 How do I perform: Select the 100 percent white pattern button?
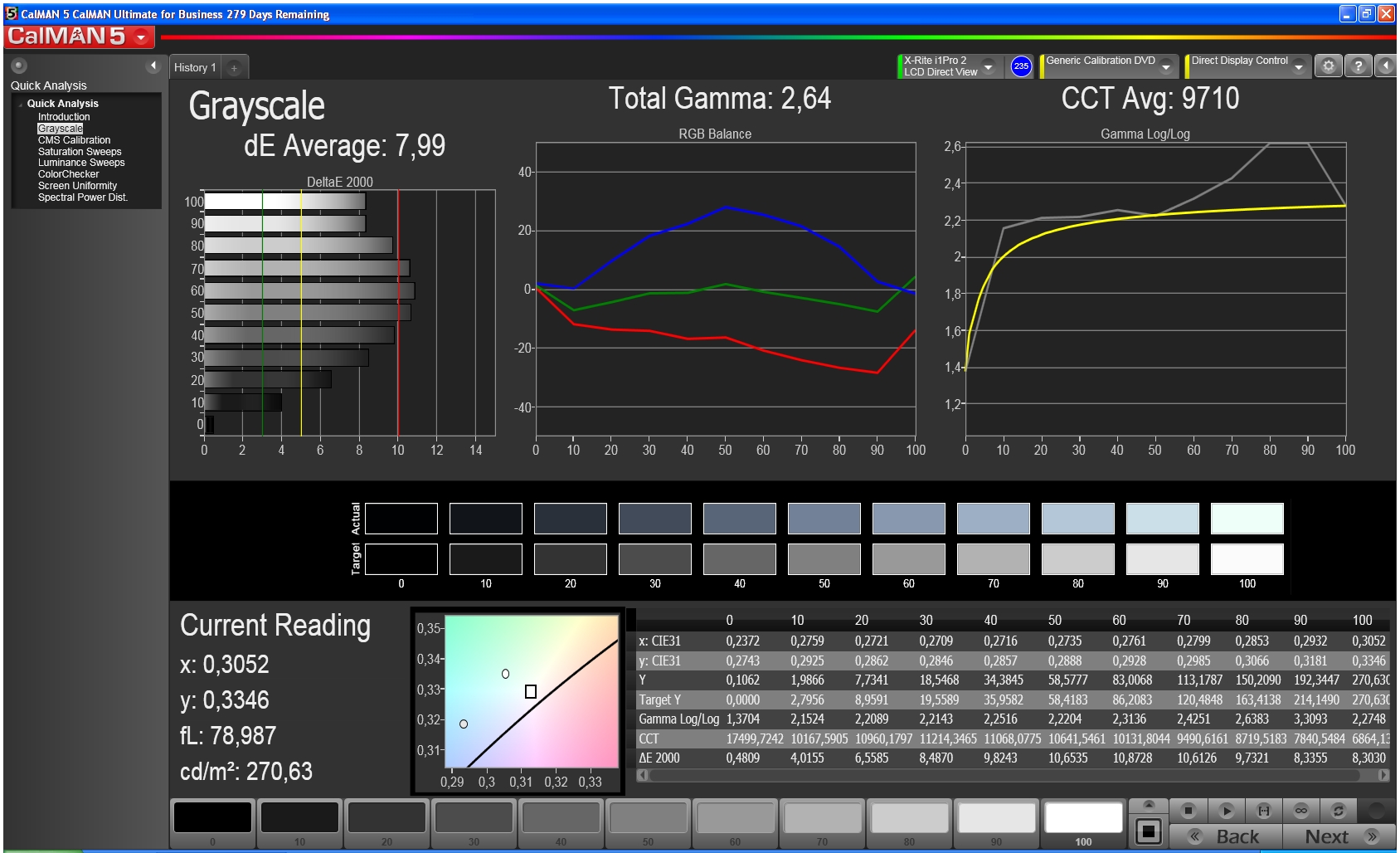pos(1083,824)
